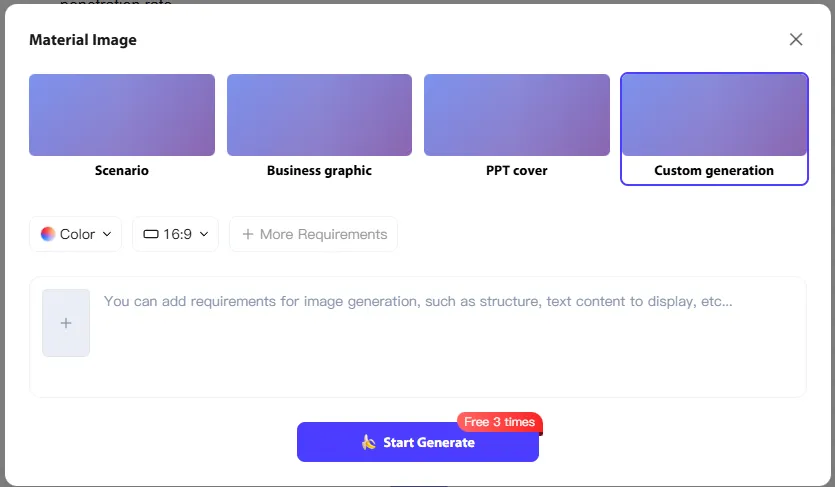Click the PPT cover label
835x487 pixels.
point(517,171)
